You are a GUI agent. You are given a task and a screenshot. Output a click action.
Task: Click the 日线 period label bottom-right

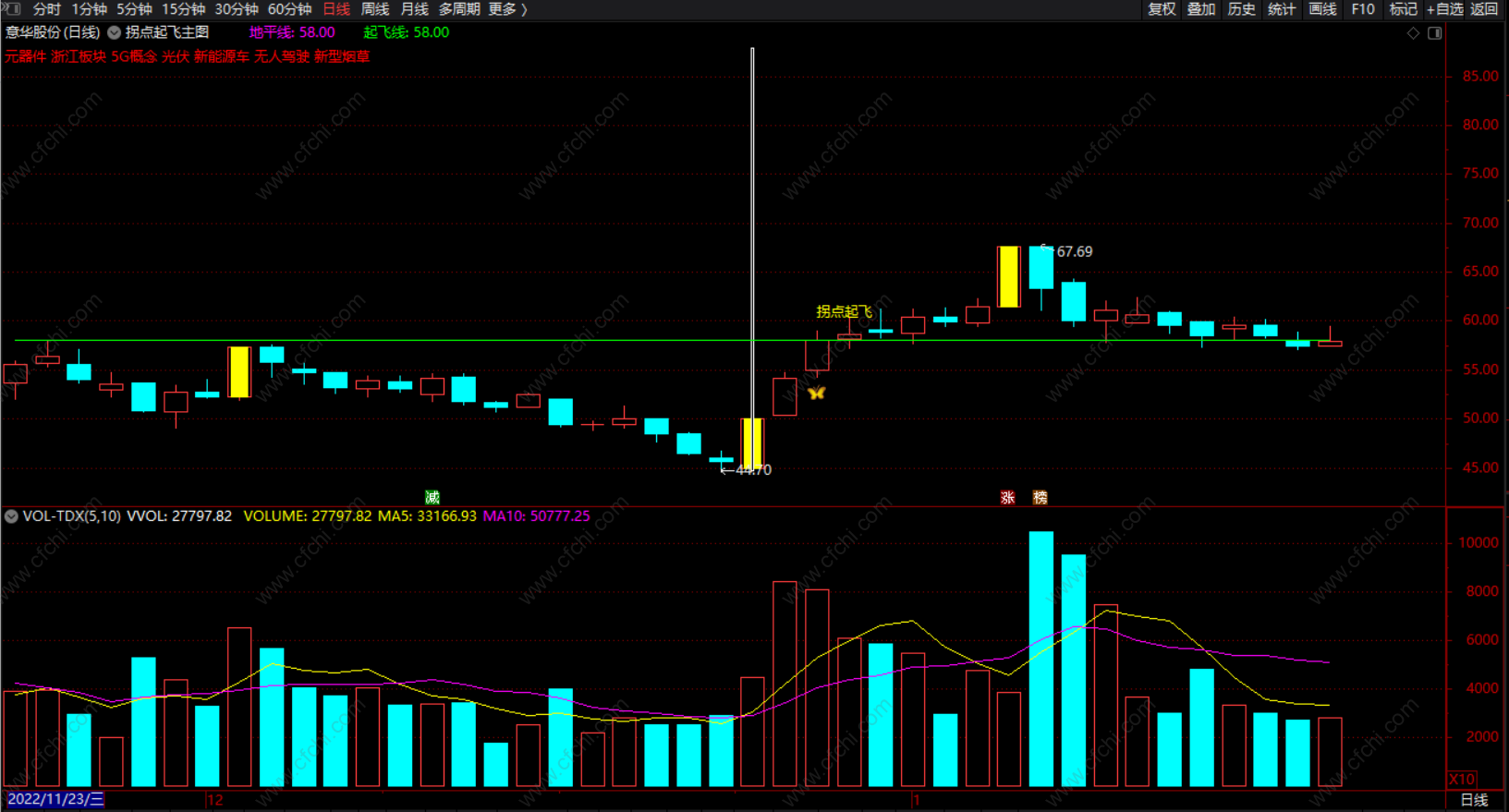coord(1474,800)
